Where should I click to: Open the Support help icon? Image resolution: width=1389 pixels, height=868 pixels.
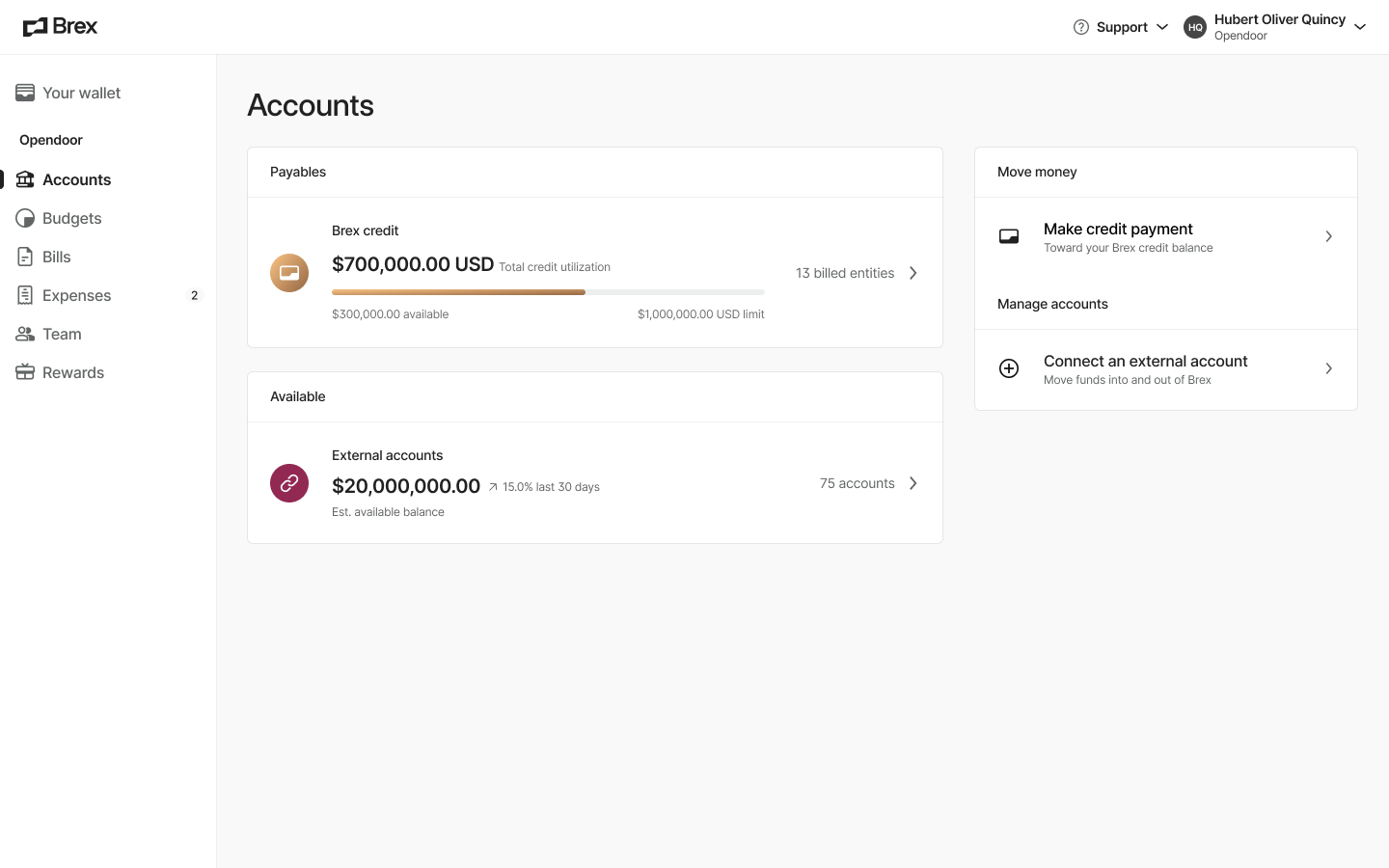1081,27
